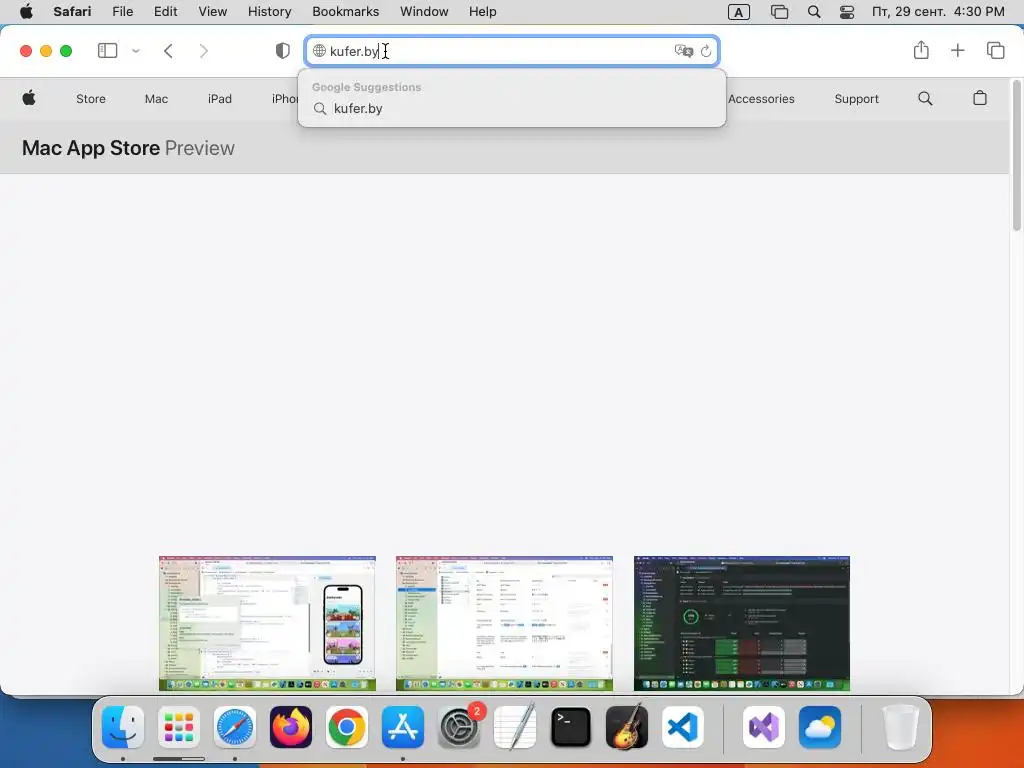This screenshot has width=1024, height=768.
Task: Open Visual Studio Code from the Dock
Action: click(x=683, y=727)
